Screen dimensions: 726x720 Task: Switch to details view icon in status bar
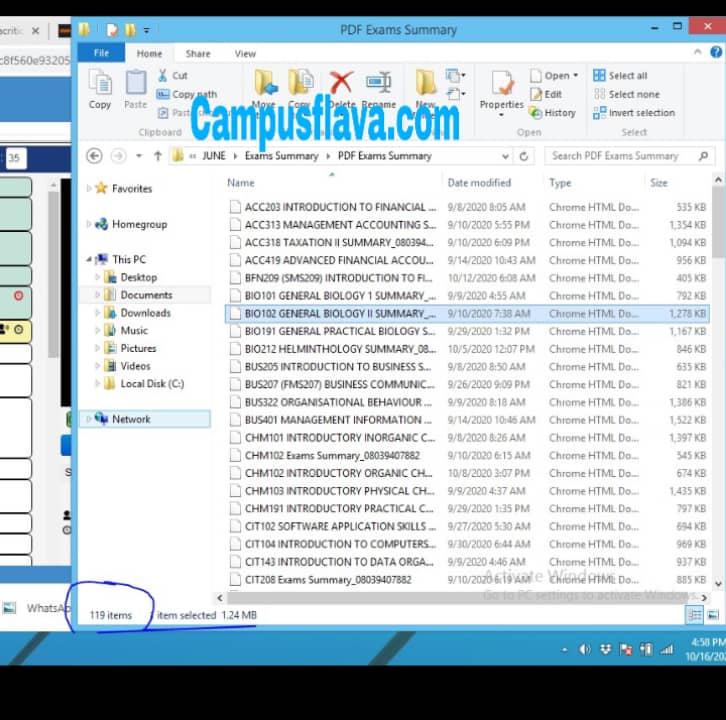coord(695,615)
